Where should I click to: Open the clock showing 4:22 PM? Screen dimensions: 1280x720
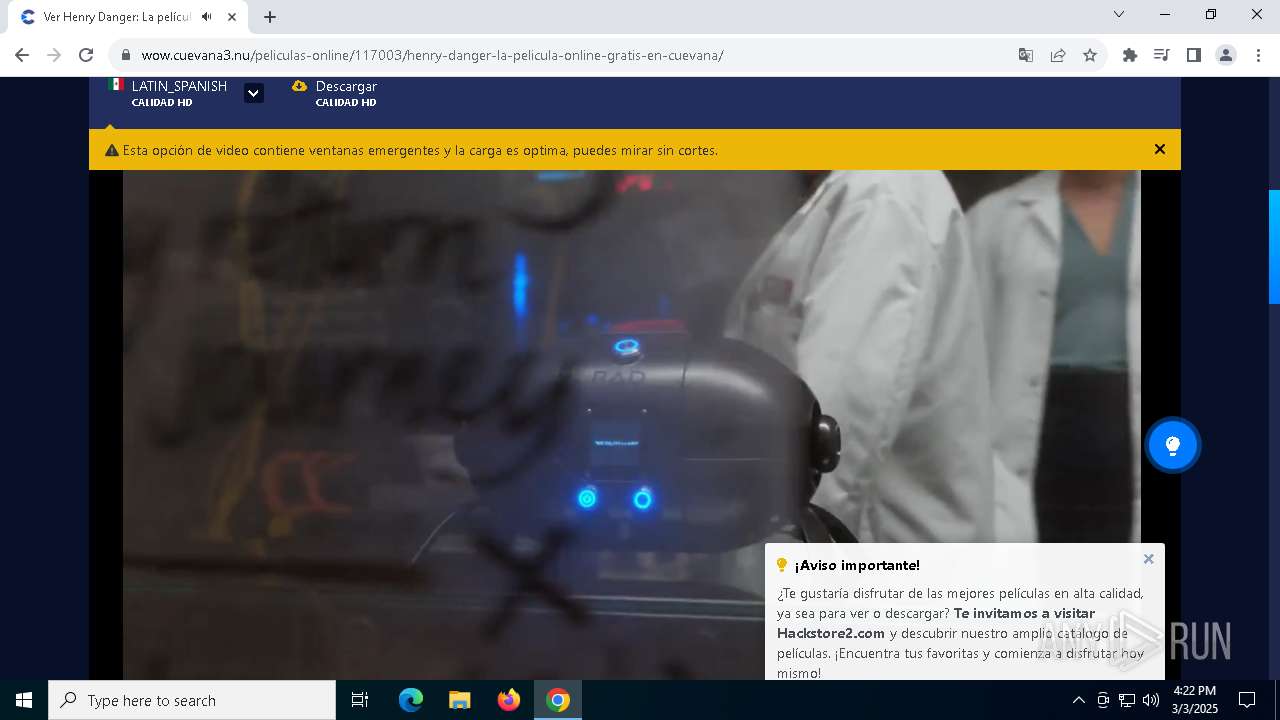coord(1195,700)
